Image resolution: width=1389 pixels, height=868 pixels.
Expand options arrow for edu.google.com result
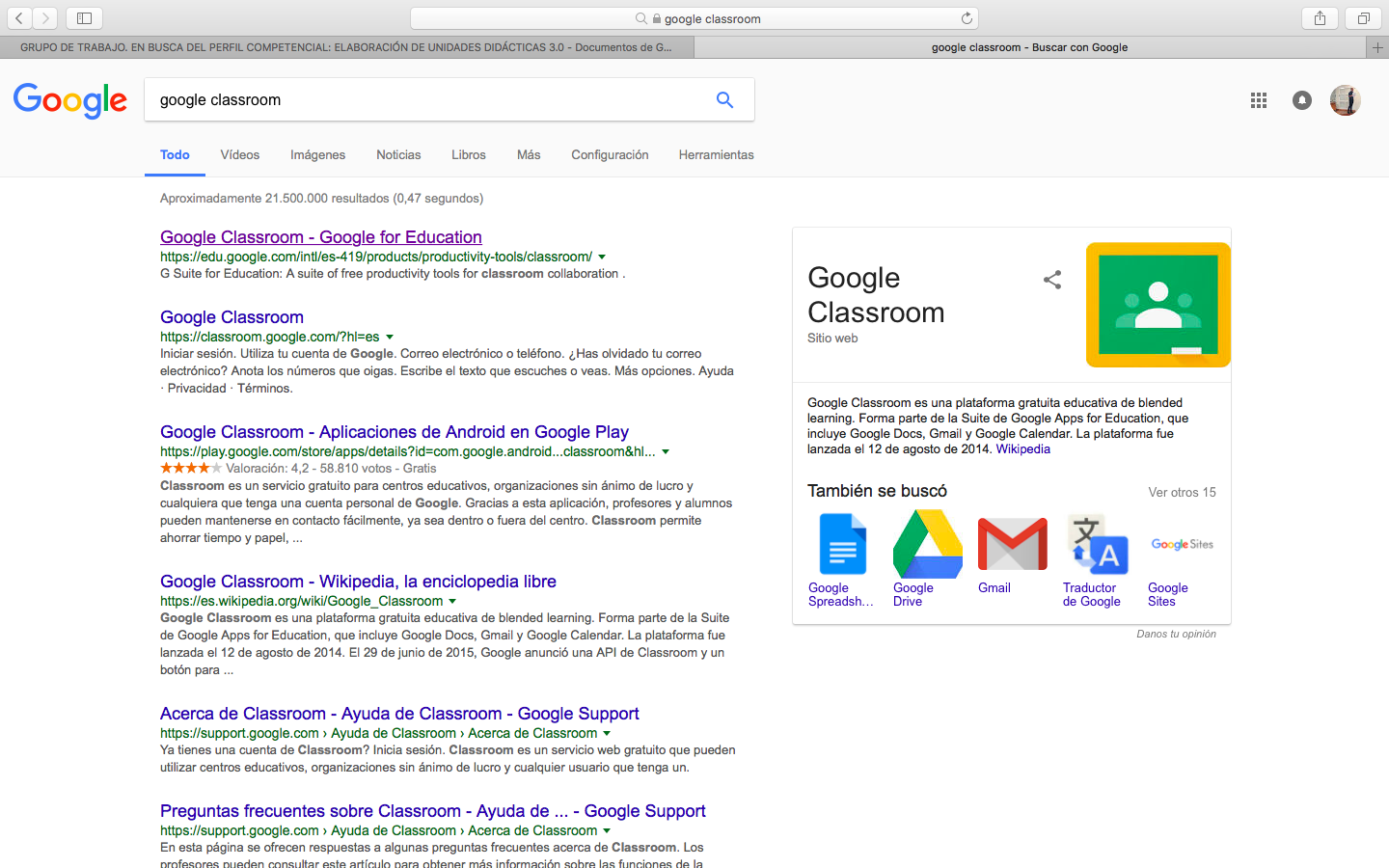click(602, 258)
